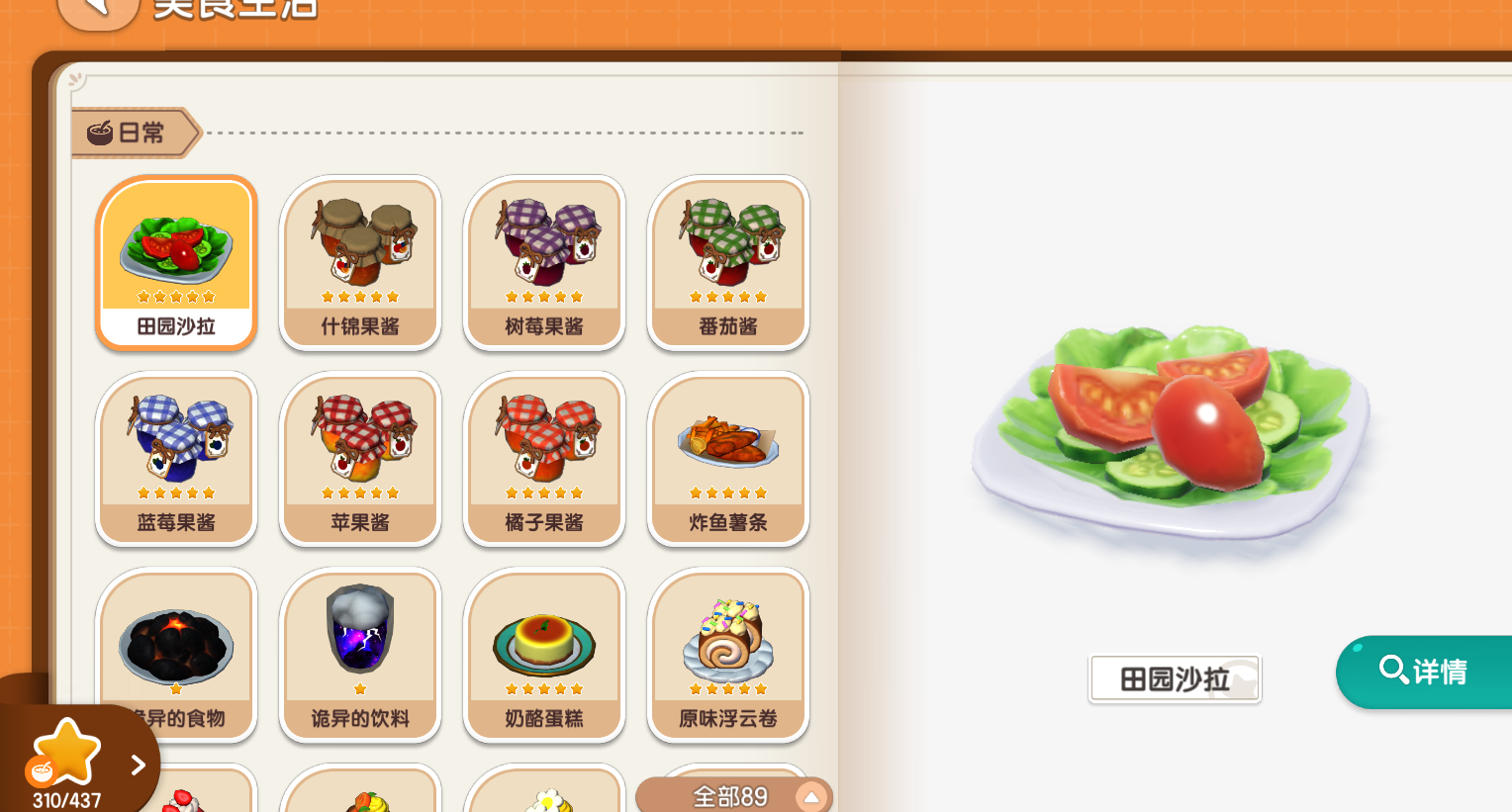Select the 奶酪蛋糕 cheesecake card
This screenshot has width=1512, height=812.
click(544, 655)
